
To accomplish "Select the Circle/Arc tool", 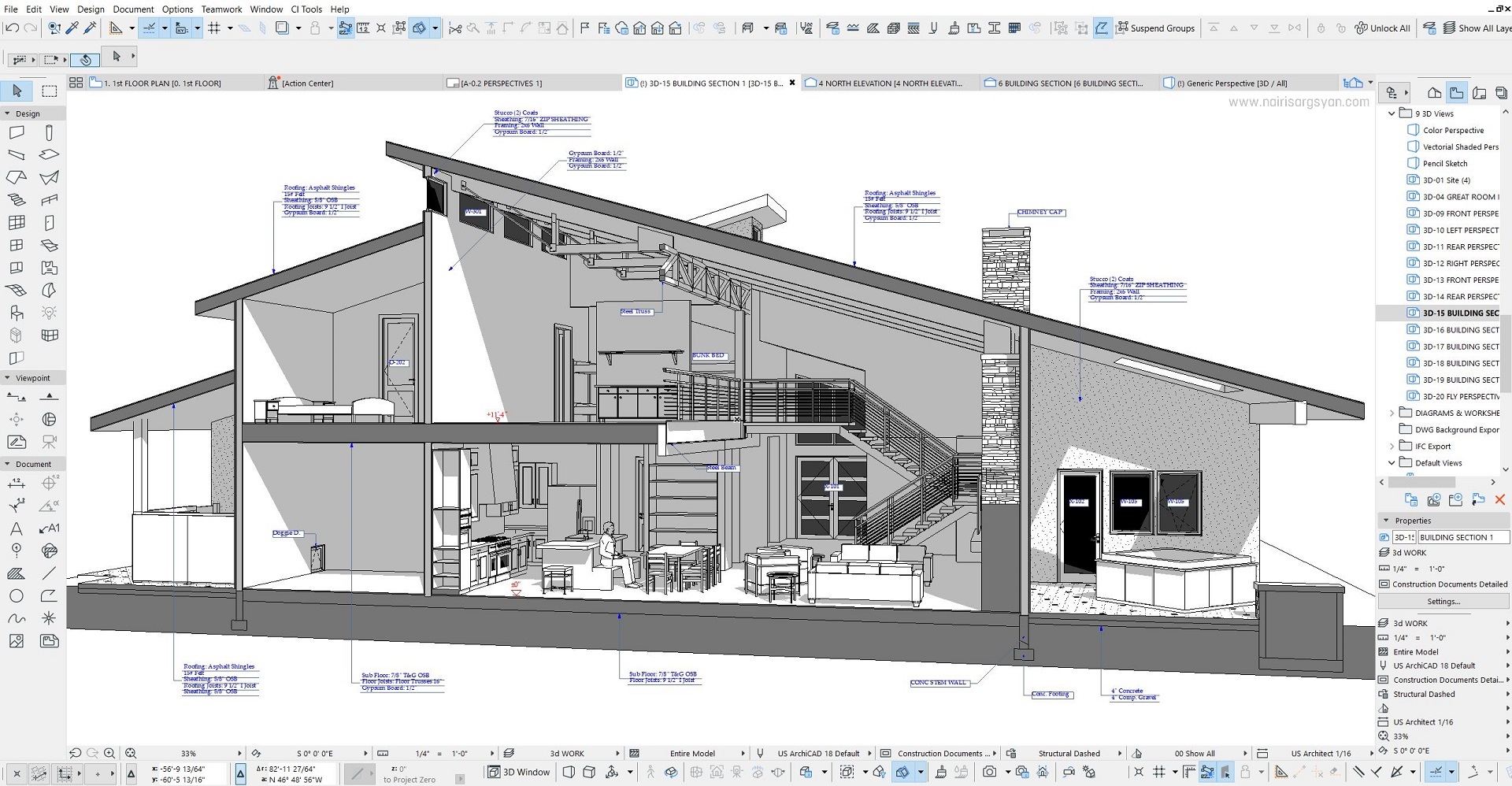I will tap(17, 596).
